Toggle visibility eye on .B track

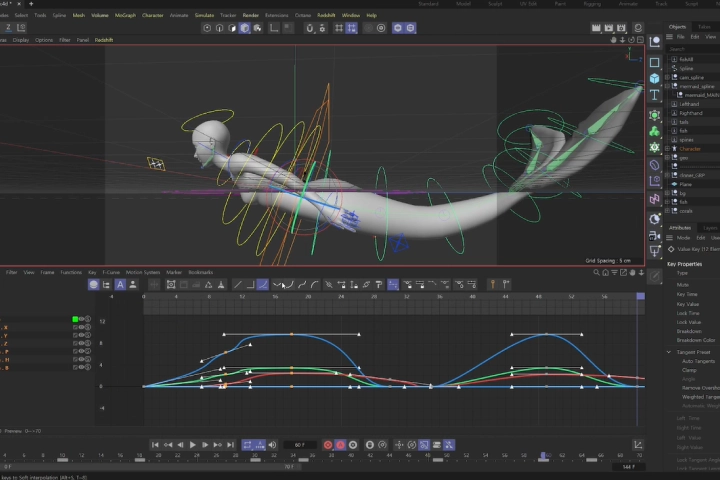[81, 367]
